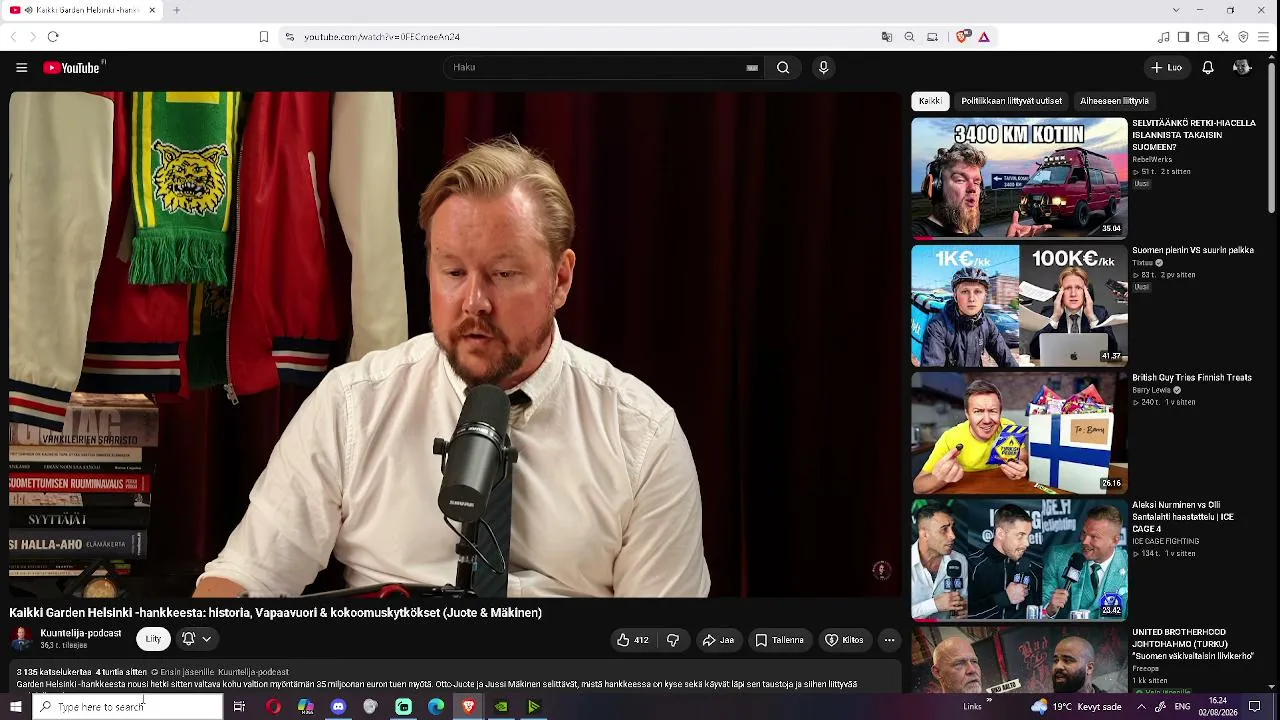Screen dimensions: 1280x720
Task: Click the browser address bar URL
Action: [x=382, y=37]
